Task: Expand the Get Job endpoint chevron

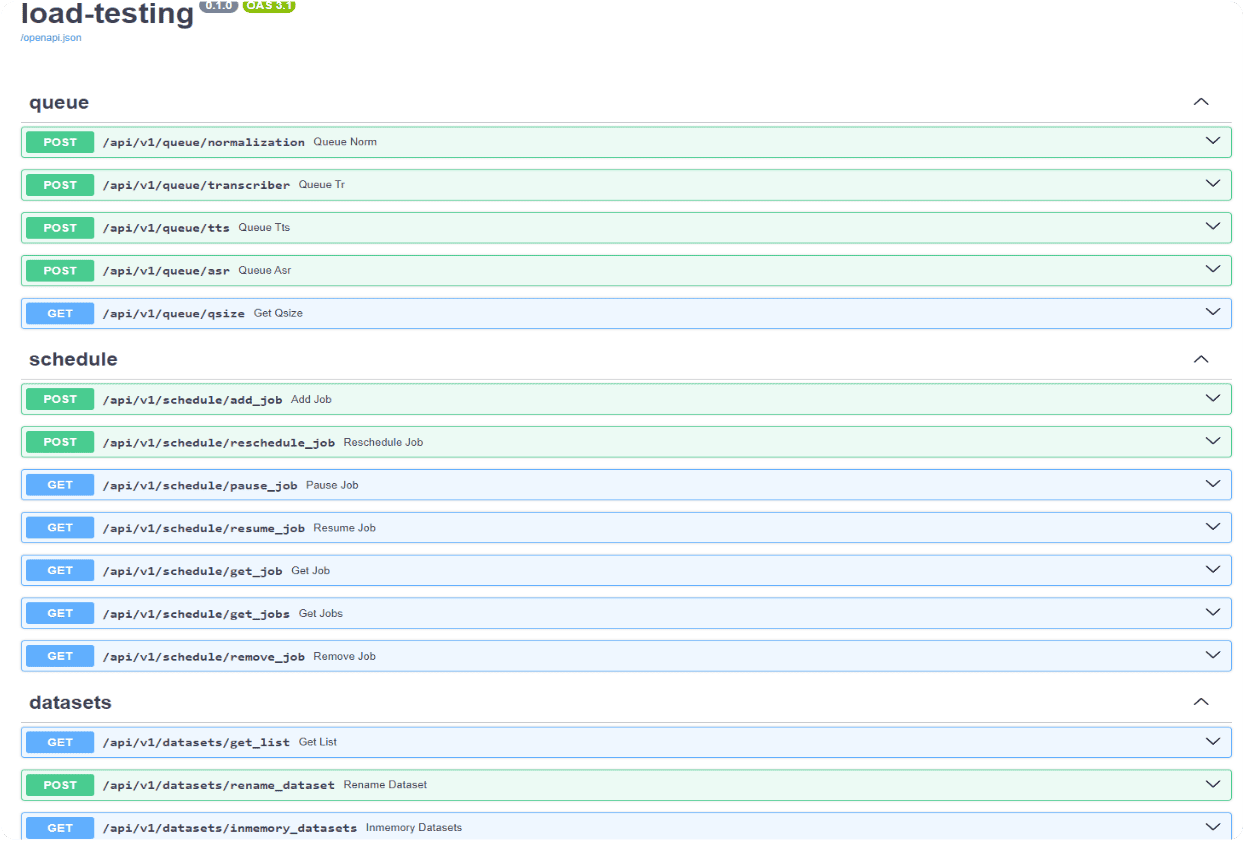Action: click(1212, 570)
